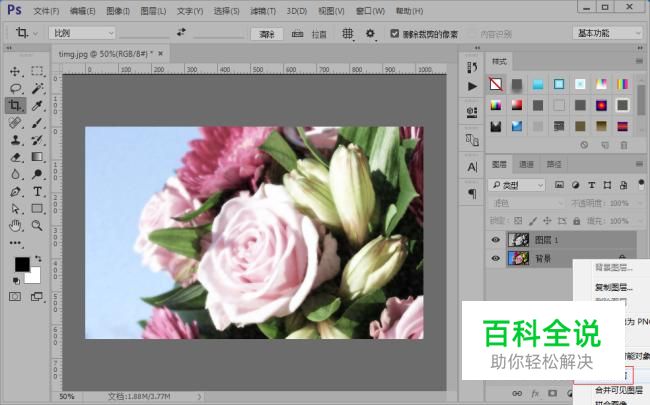Select the Horizontal Type tool
The height and width of the screenshot is (405, 650).
(x=37, y=192)
